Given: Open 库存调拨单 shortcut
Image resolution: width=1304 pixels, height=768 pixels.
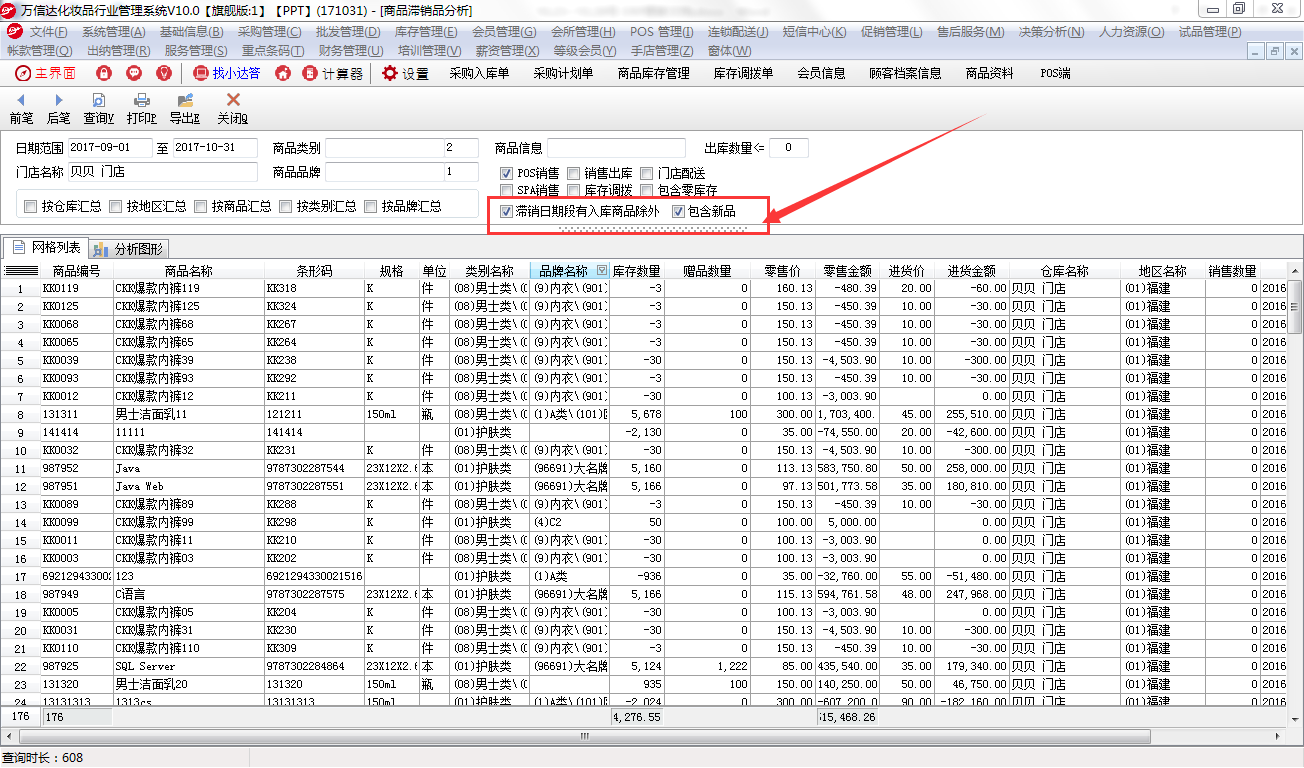Looking at the screenshot, I should (x=743, y=73).
